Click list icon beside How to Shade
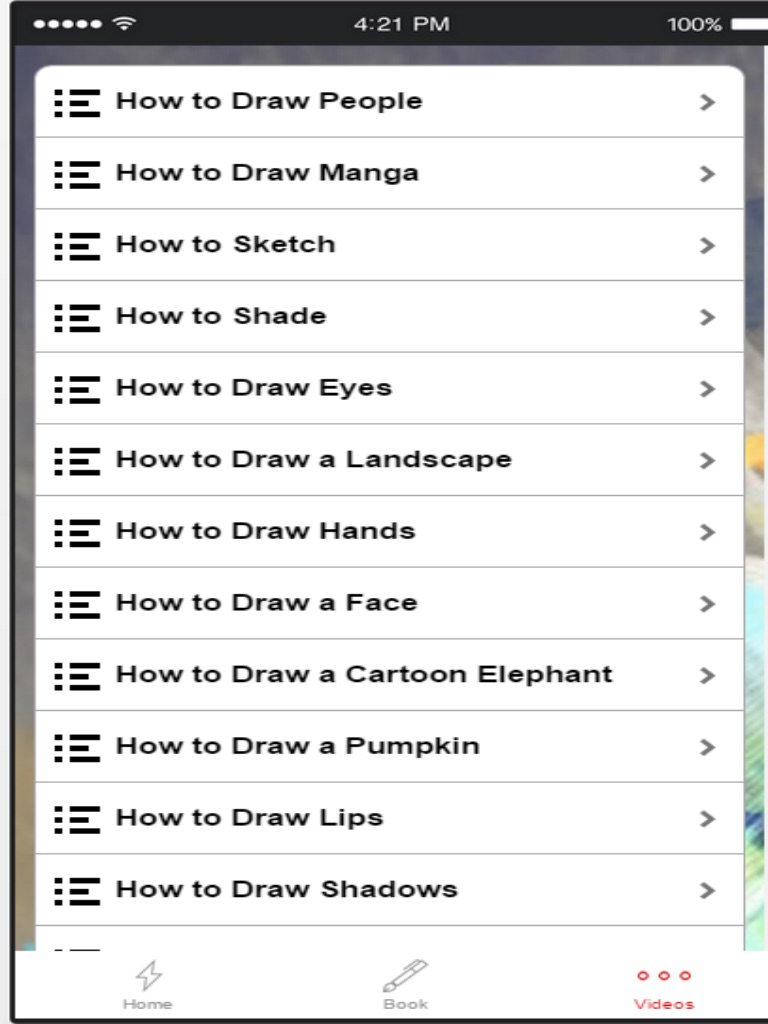Viewport: 768px width, 1024px height. pos(77,317)
